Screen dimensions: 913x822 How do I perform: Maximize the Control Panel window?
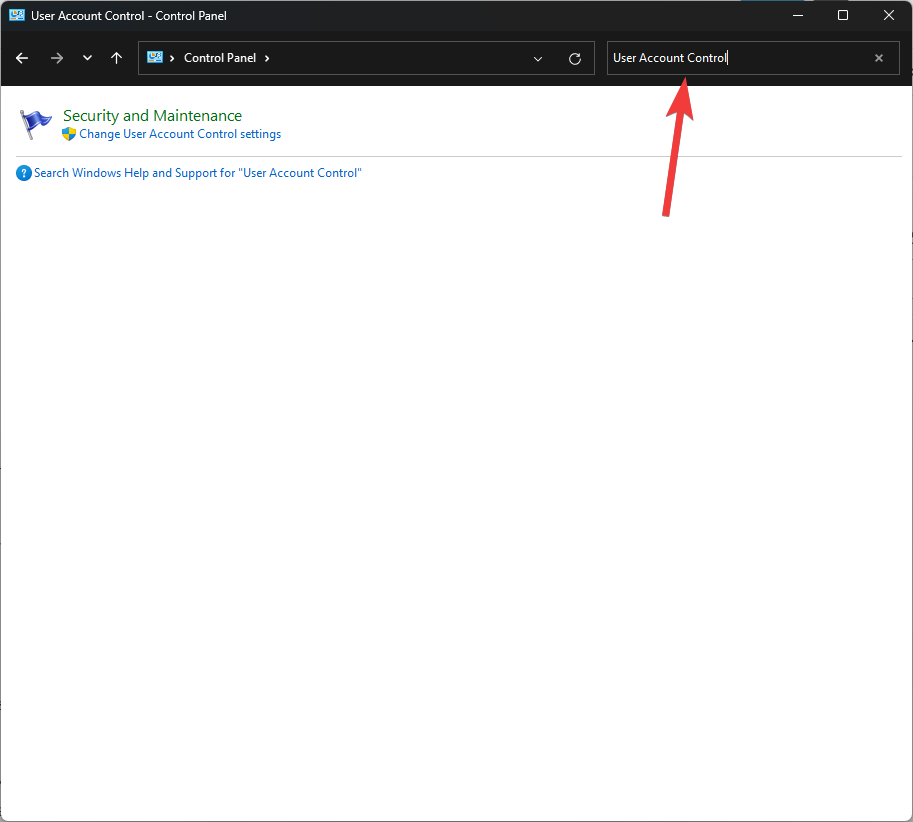(x=843, y=15)
